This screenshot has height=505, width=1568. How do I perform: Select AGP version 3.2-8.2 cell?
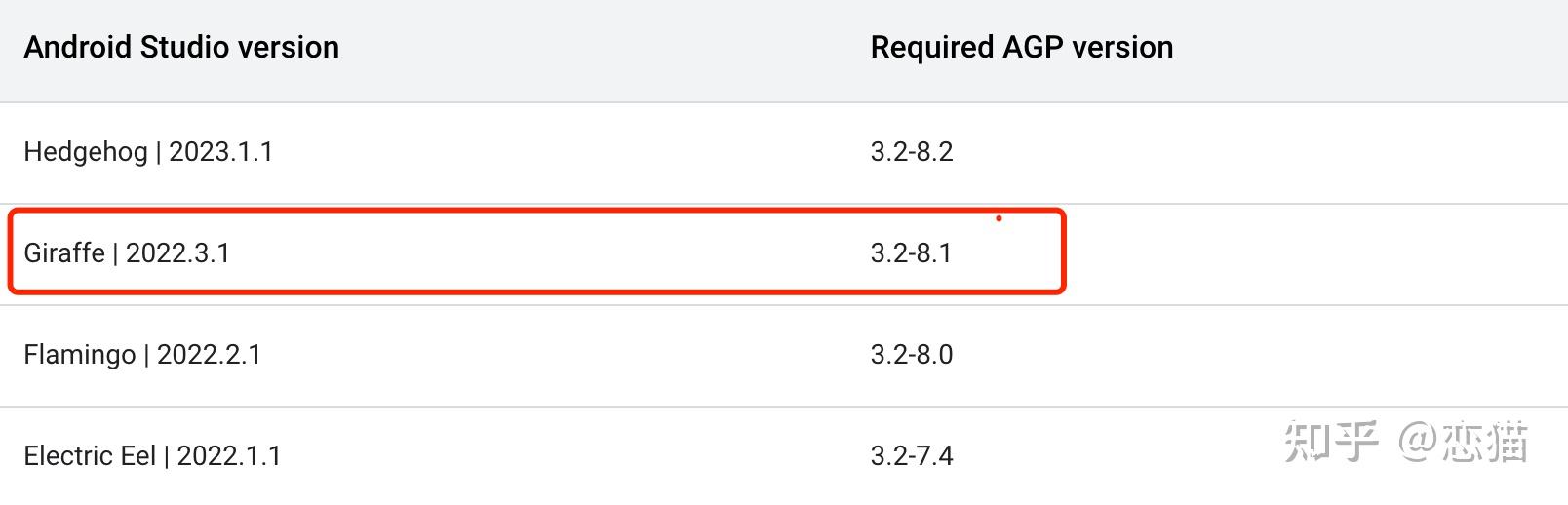coord(912,152)
